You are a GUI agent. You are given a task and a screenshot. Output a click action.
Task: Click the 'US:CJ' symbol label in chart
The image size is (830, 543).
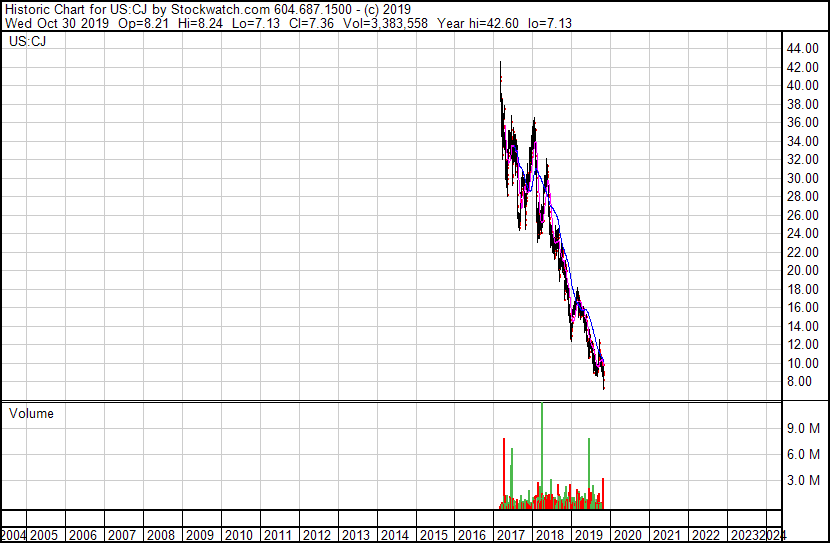tap(28, 41)
